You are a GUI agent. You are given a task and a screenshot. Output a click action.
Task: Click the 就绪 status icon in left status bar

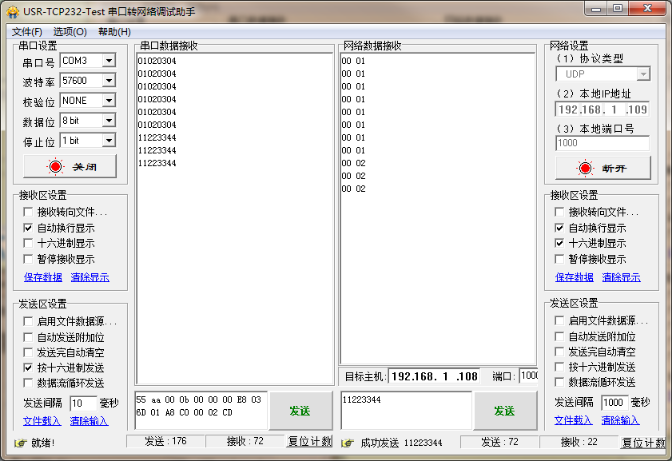(x=19, y=442)
